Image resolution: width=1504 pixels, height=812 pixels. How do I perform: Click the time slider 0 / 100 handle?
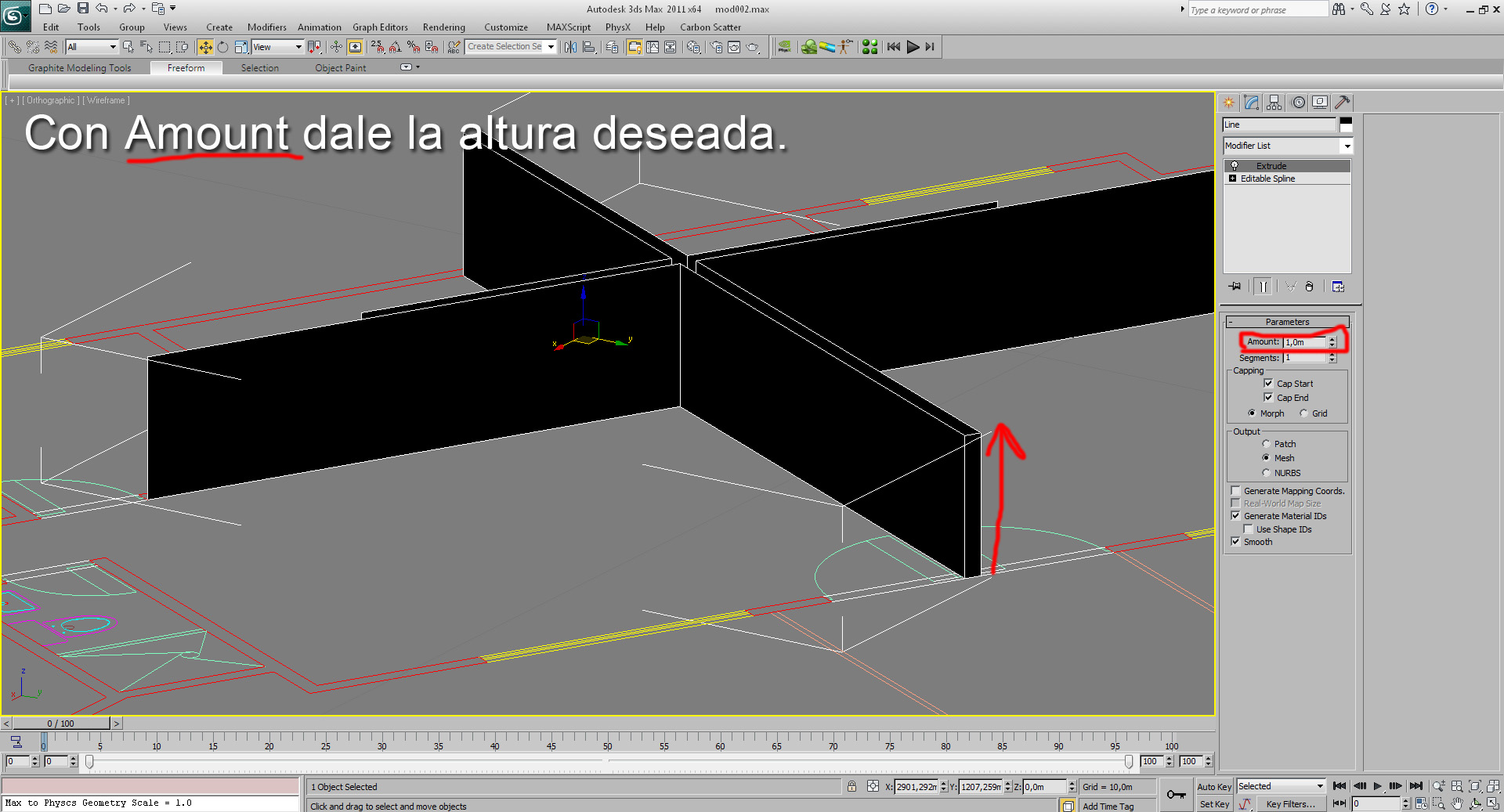pos(61,724)
